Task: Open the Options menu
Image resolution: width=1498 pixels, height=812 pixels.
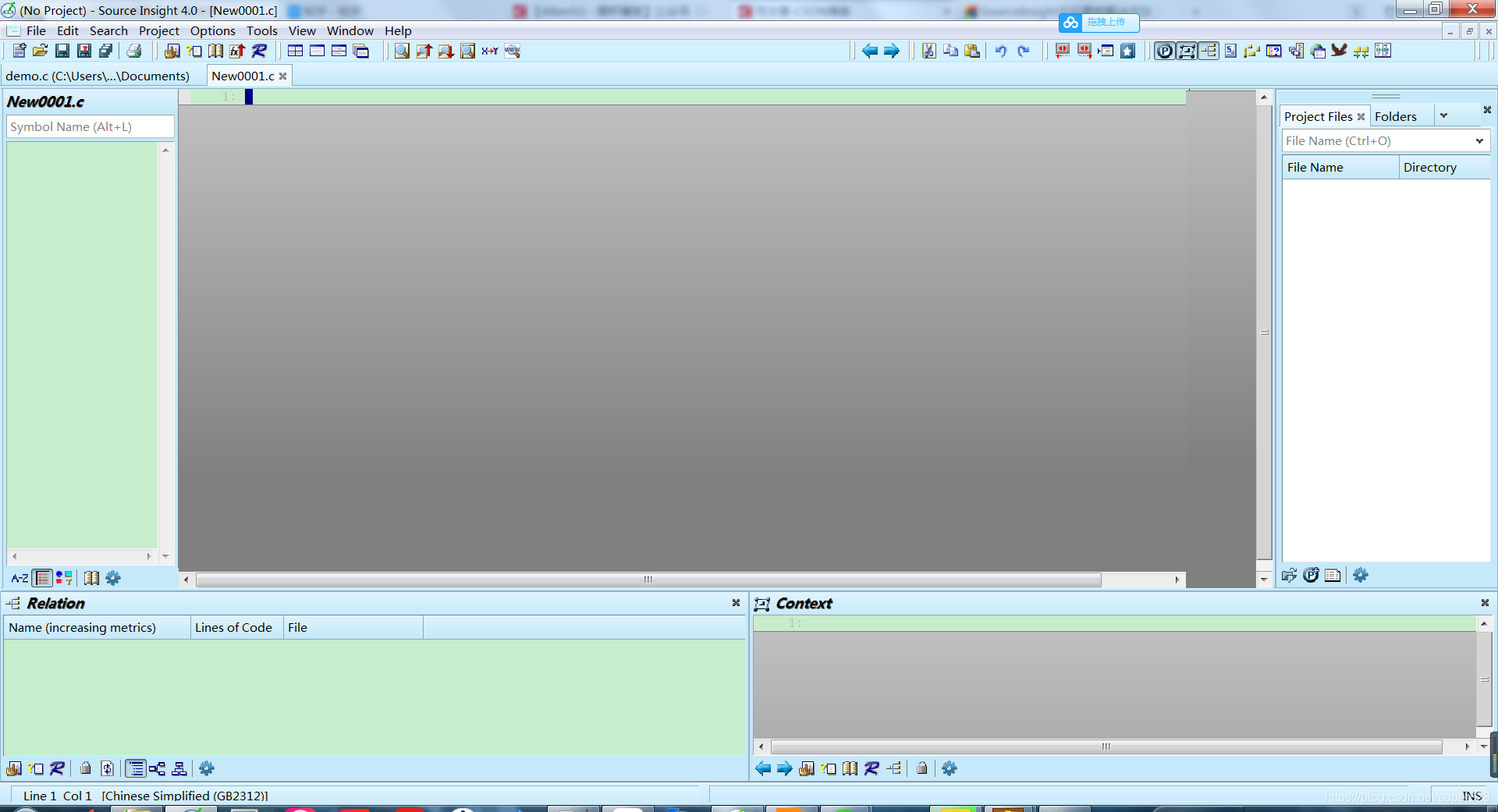Action: 213,30
